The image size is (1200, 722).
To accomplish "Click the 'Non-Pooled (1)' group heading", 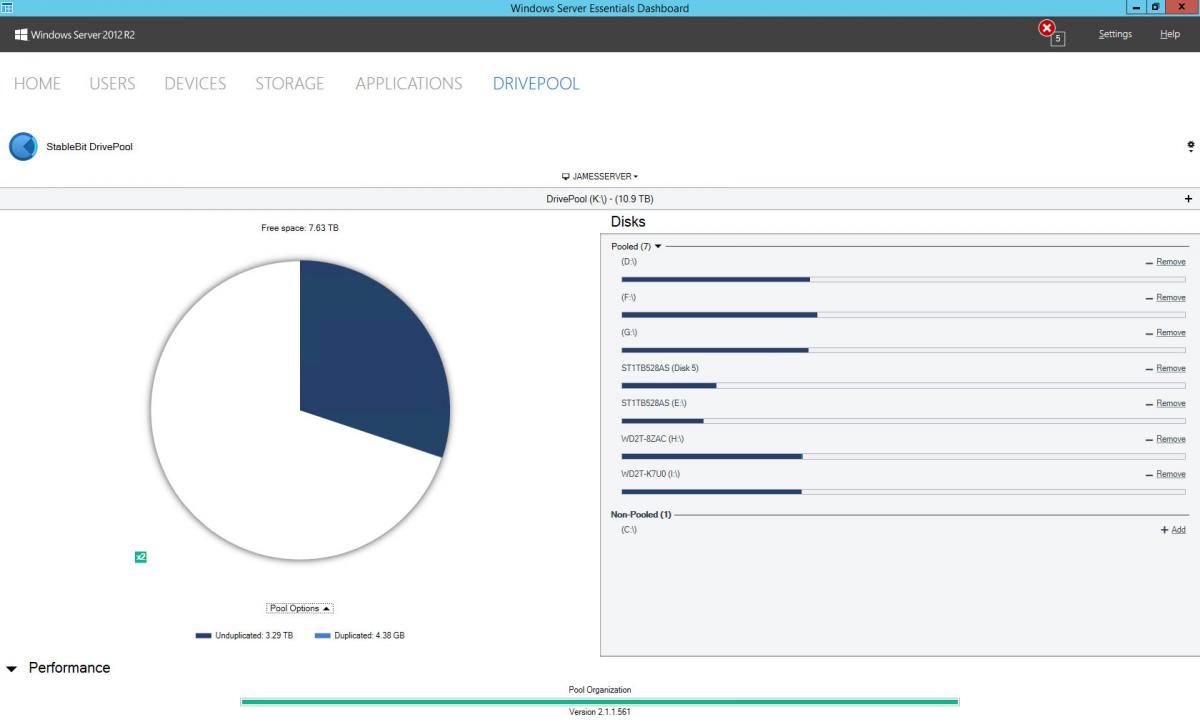I will (641, 515).
